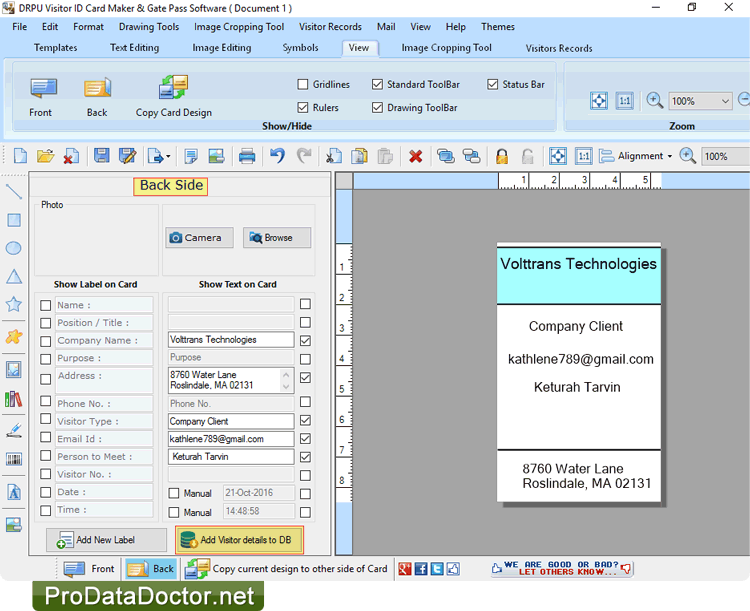Viewport: 750px width, 611px height.
Task: Click the Person to Meet text field
Action: [x=231, y=456]
